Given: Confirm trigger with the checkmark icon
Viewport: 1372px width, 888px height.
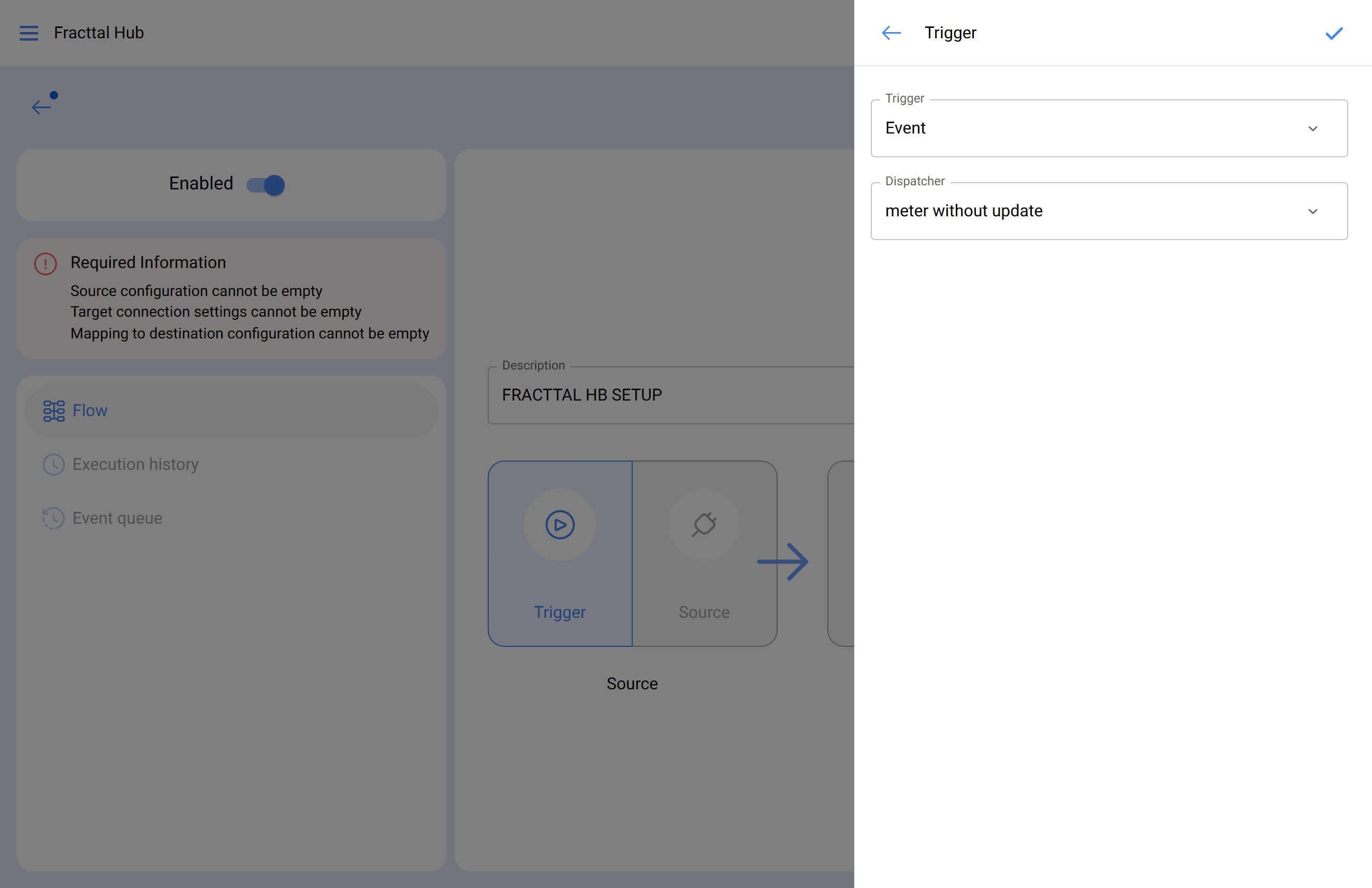Looking at the screenshot, I should (x=1334, y=34).
